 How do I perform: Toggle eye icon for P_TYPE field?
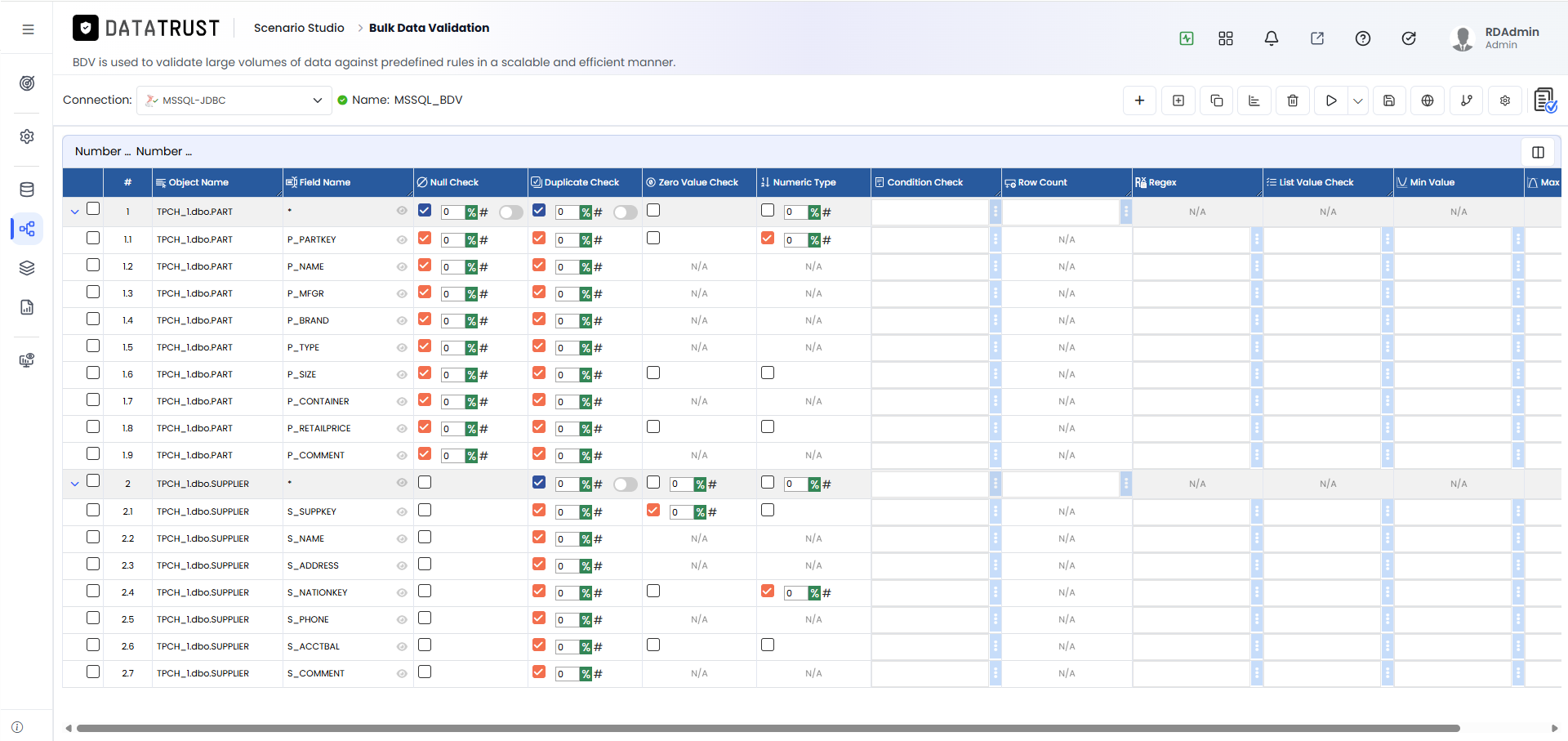402,347
